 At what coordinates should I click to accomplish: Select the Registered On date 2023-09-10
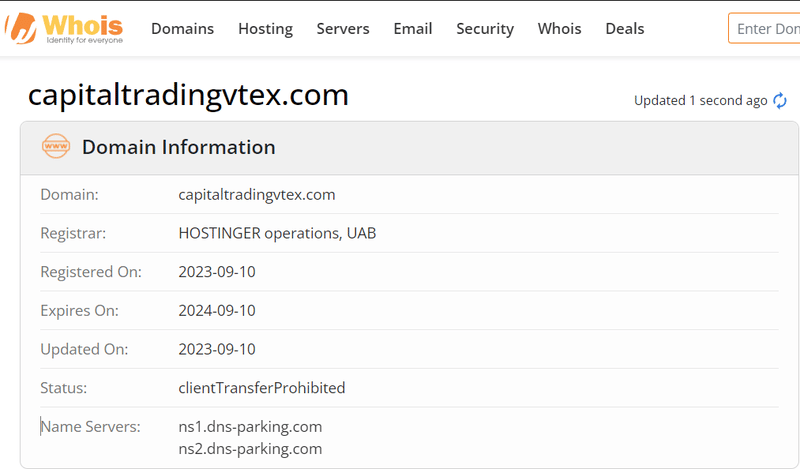tap(217, 271)
